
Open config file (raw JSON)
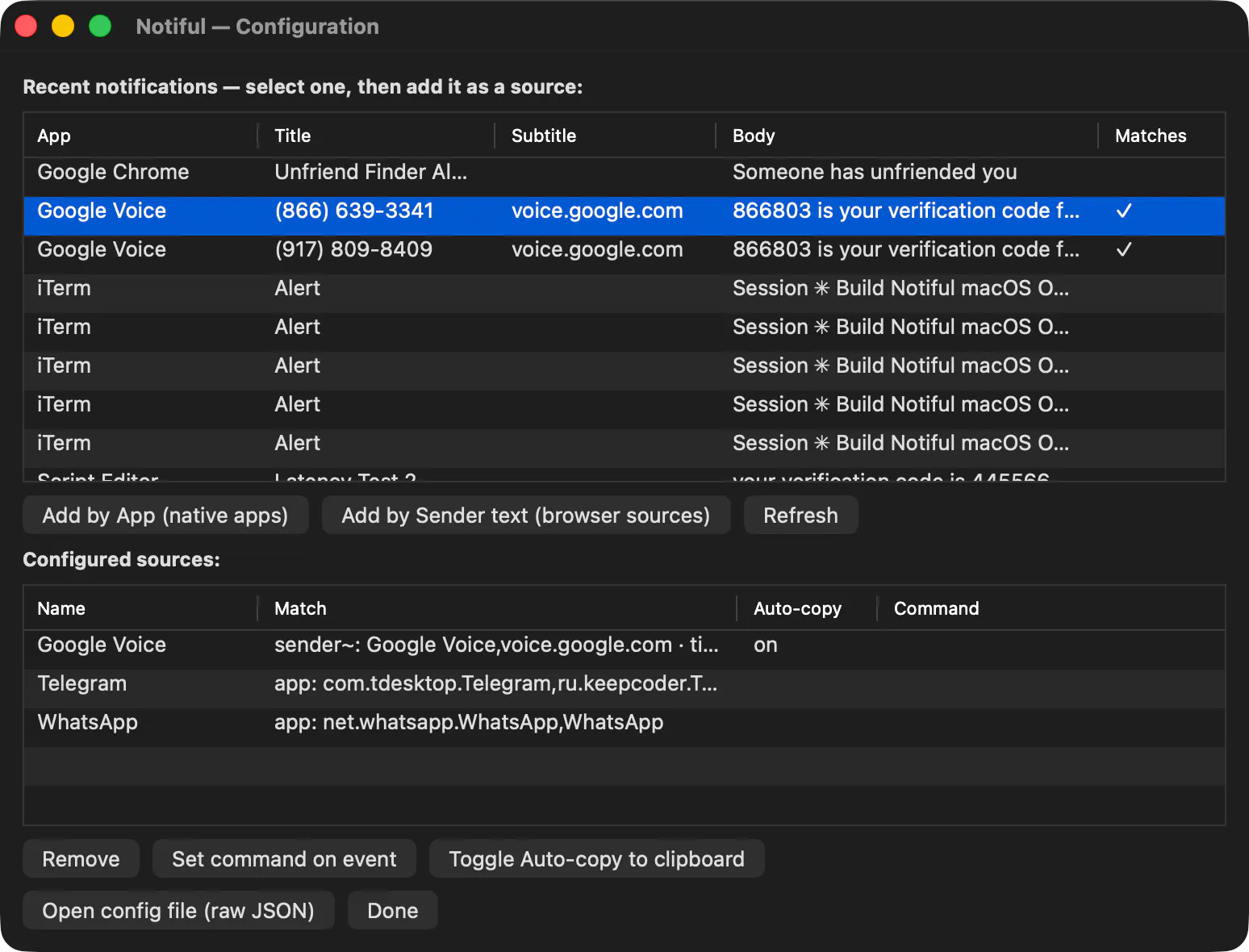click(x=178, y=911)
